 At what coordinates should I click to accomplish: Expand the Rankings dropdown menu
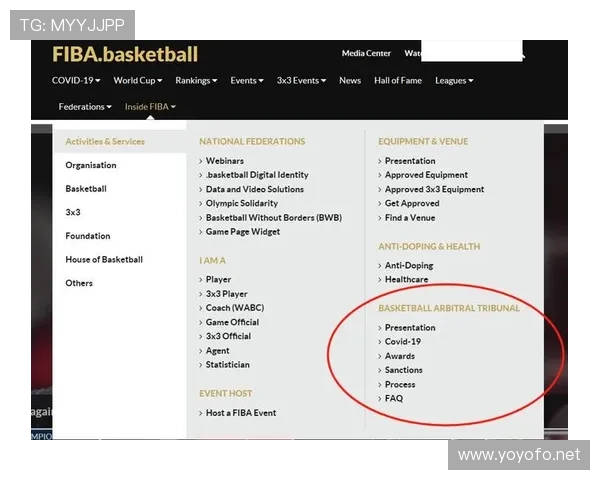(196, 80)
